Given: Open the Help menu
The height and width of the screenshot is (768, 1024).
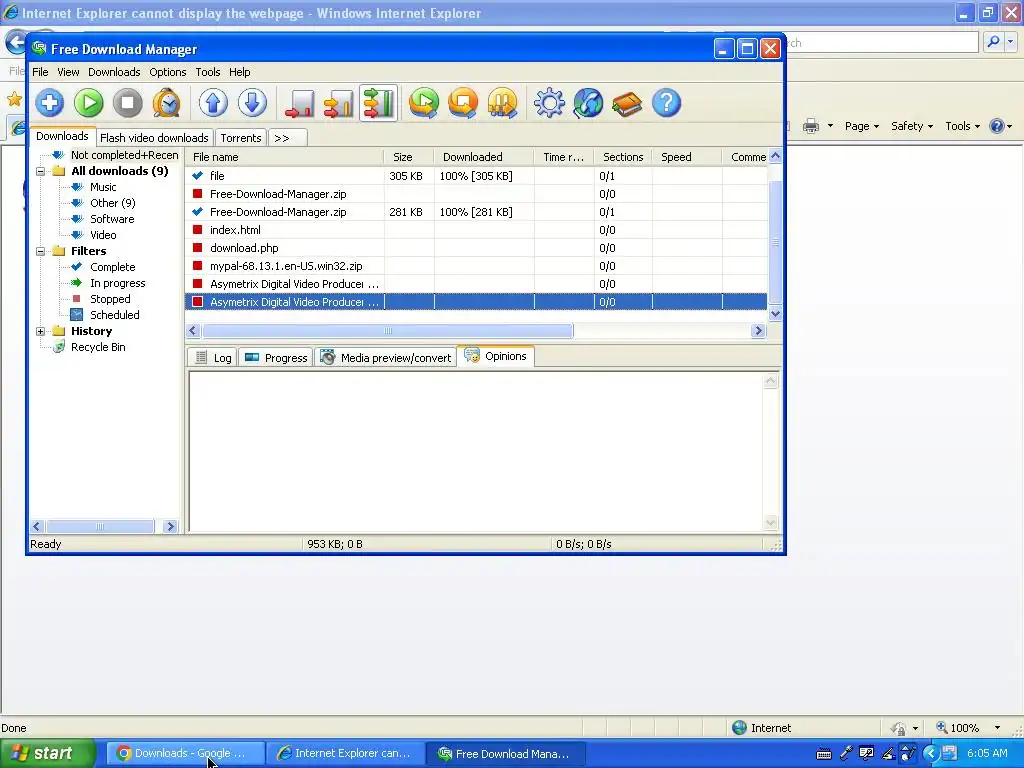Looking at the screenshot, I should (240, 72).
